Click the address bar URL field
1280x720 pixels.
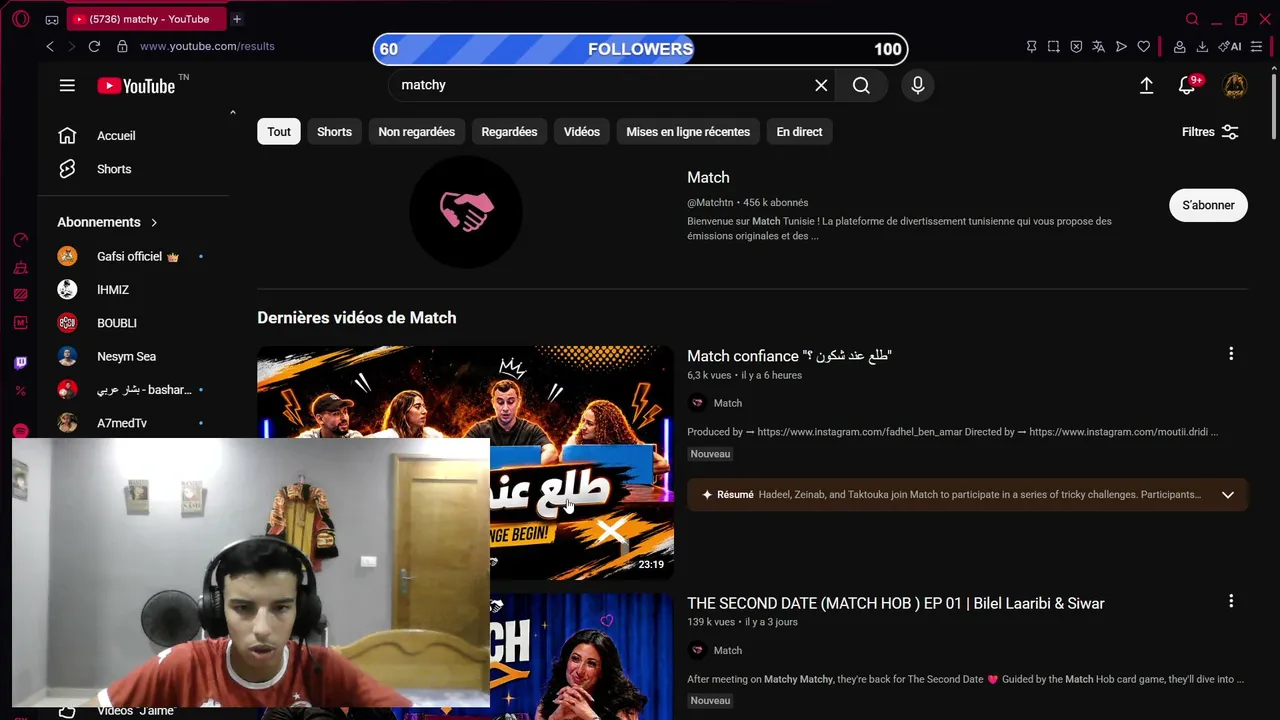207,46
